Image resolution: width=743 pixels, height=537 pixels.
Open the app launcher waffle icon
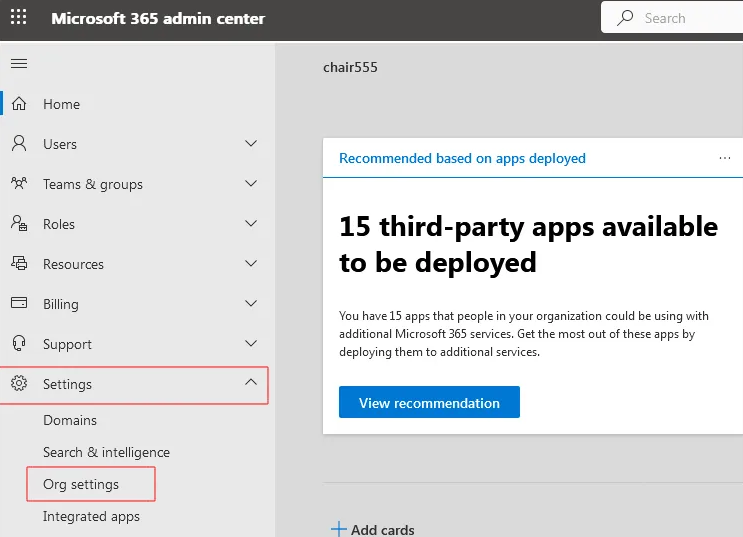point(19,18)
